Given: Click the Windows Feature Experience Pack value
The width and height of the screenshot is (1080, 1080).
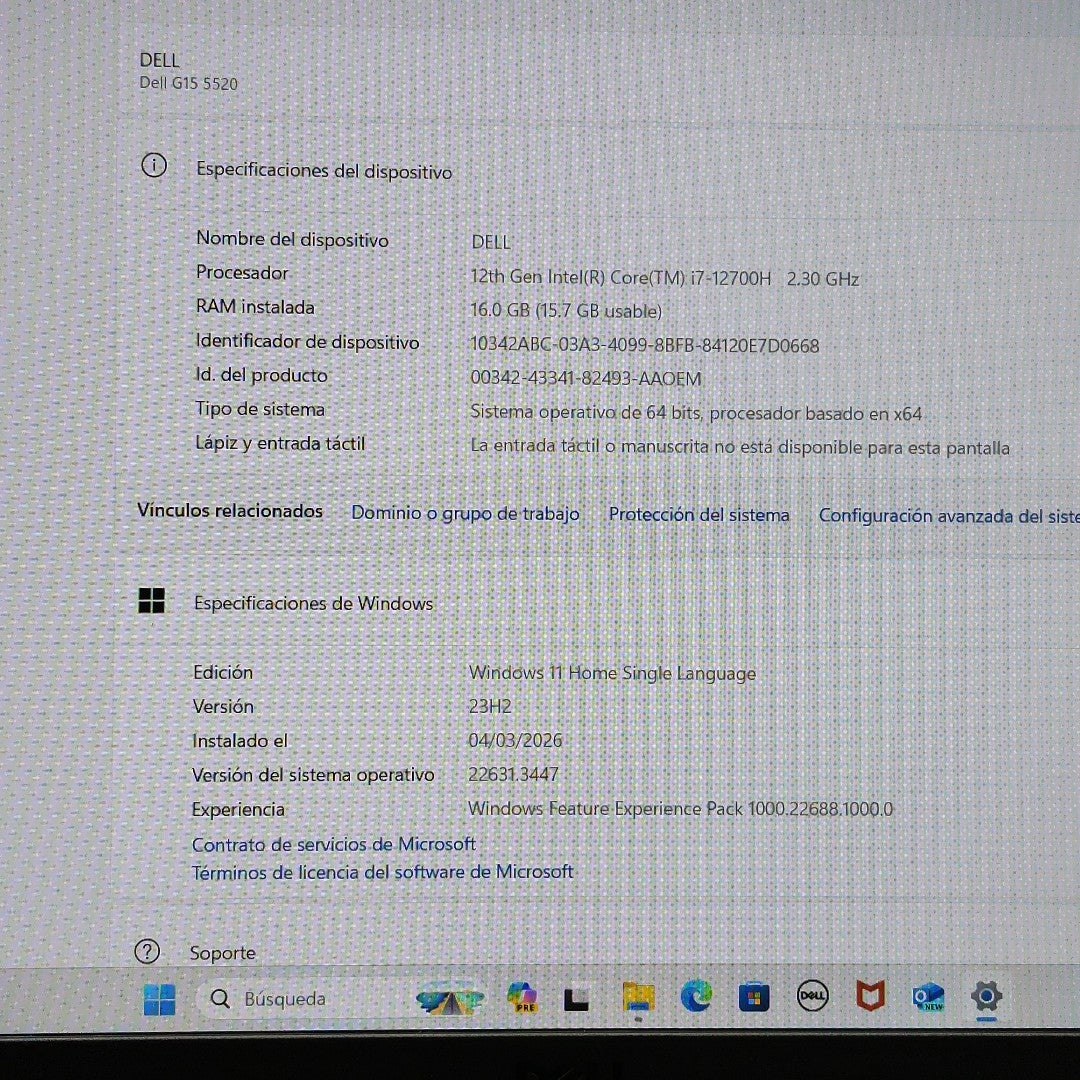Looking at the screenshot, I should coord(680,808).
